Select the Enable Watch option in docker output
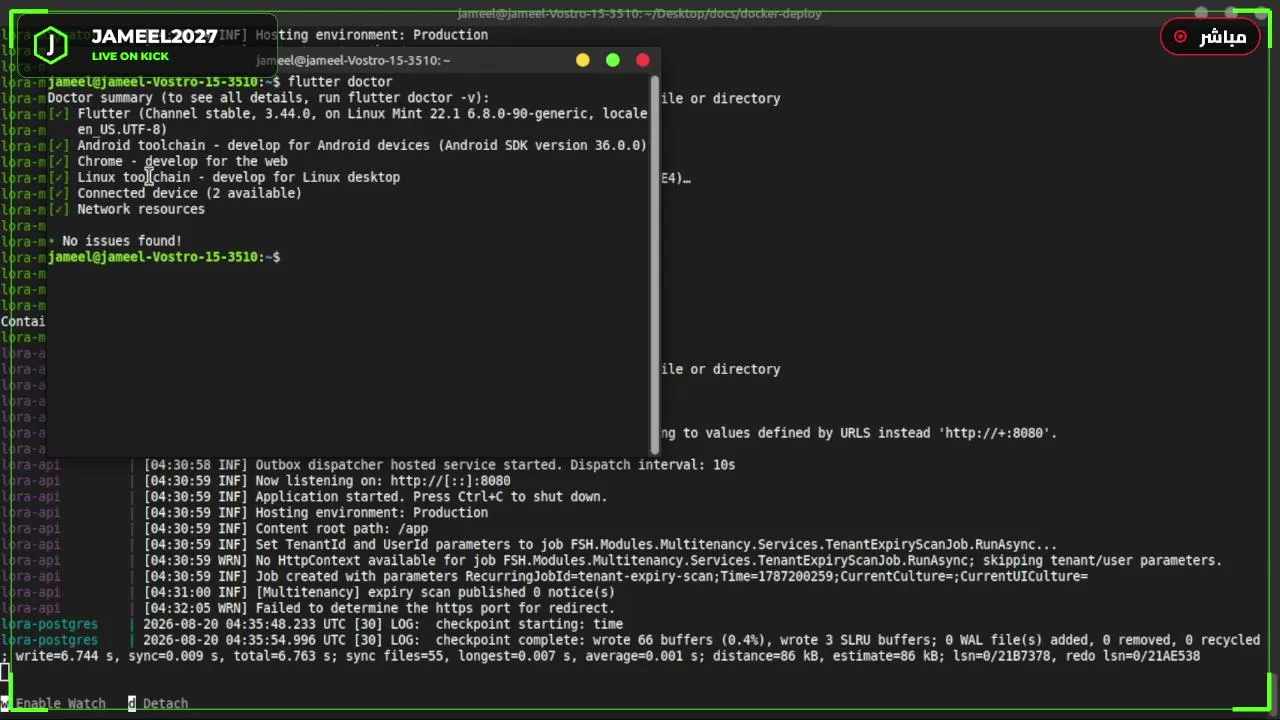 pos(53,703)
